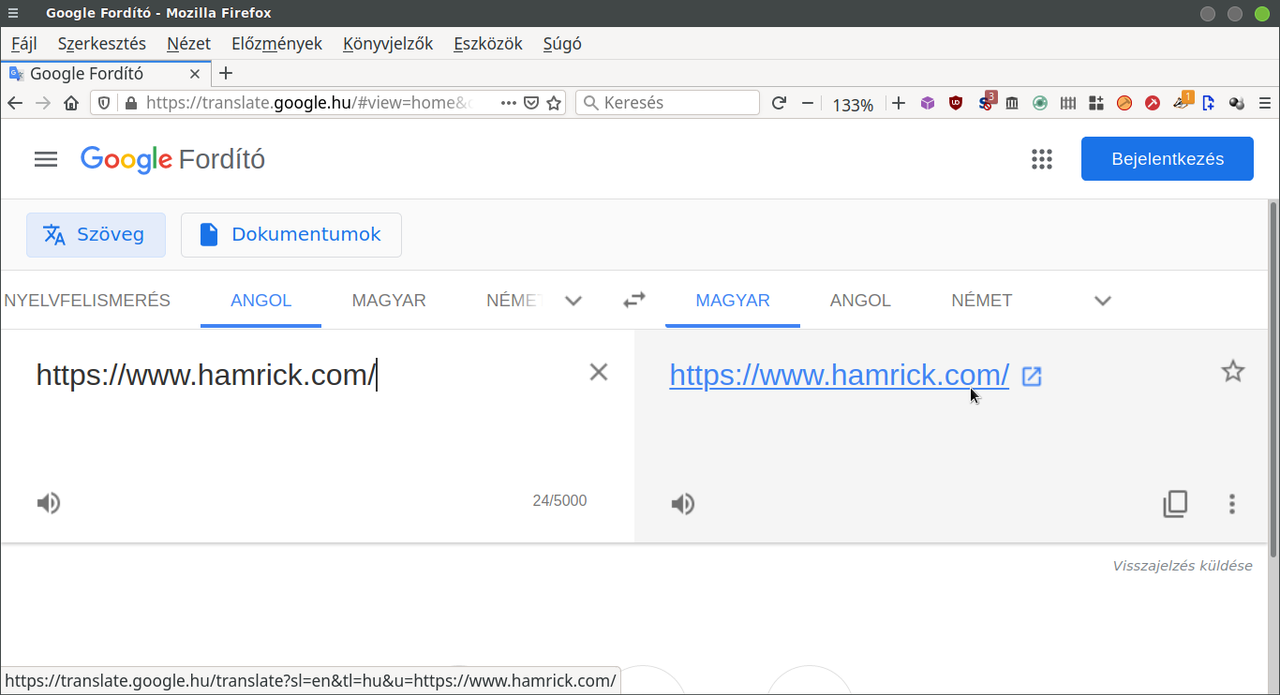Open the purple cube extension icon
This screenshot has height=695, width=1280.
point(928,103)
